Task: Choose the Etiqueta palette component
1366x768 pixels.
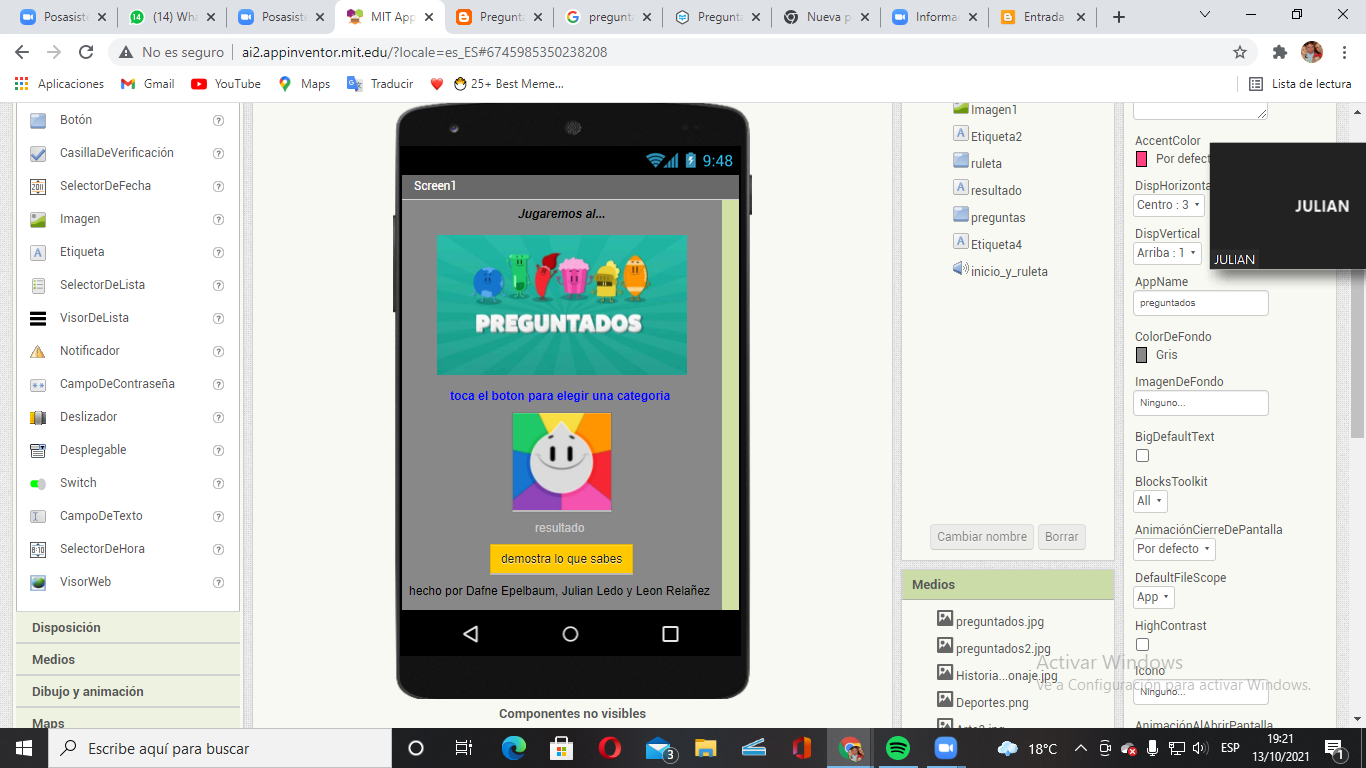Action: (x=82, y=252)
